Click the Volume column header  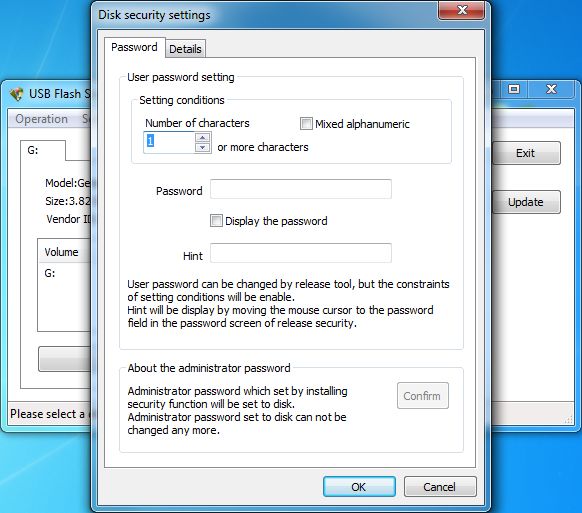click(x=65, y=252)
